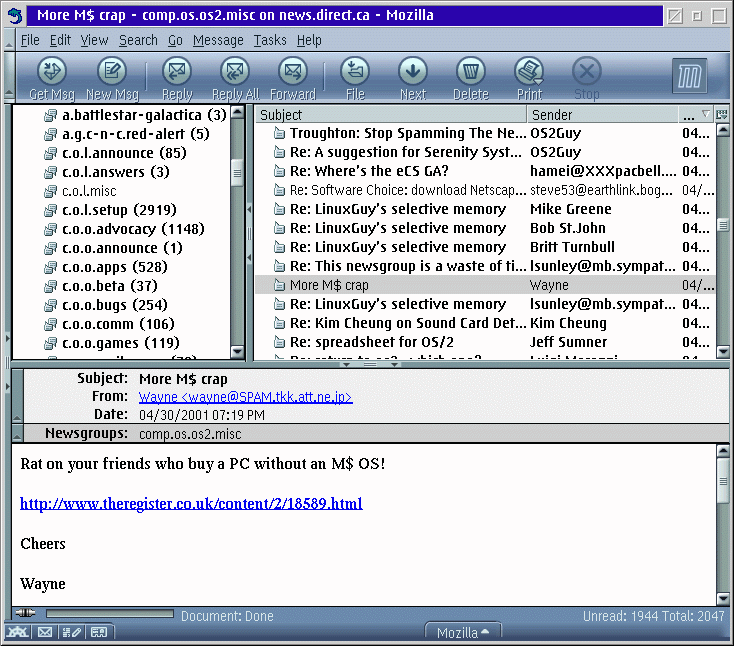Image resolution: width=734 pixels, height=646 pixels.
Task: Click the c.o.o.games newsgroup icon
Action: 50,343
